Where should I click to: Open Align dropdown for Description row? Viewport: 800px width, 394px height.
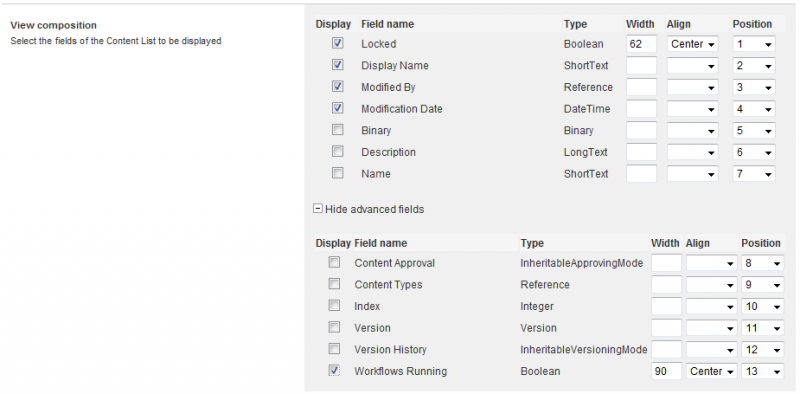pyautogui.click(x=692, y=152)
